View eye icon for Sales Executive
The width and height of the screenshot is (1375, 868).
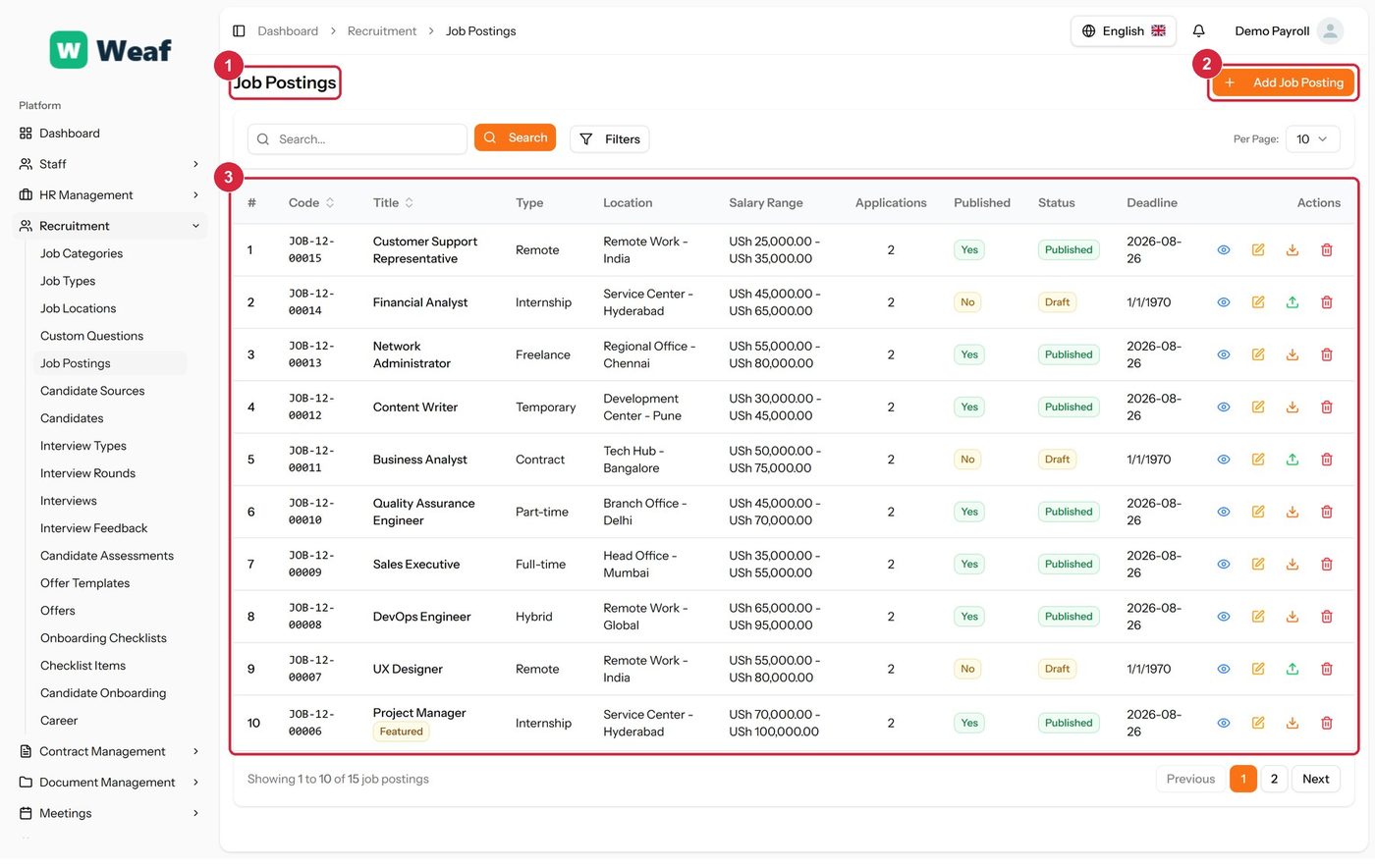(1224, 565)
